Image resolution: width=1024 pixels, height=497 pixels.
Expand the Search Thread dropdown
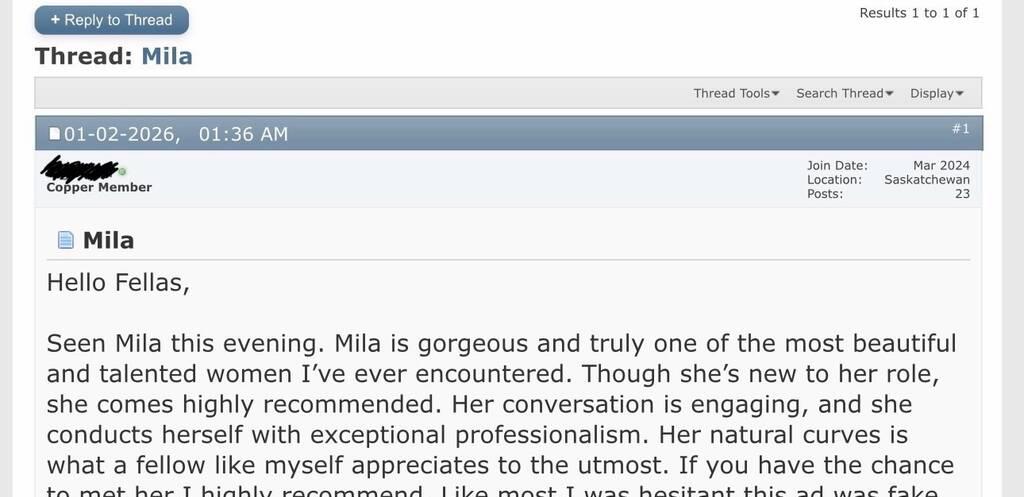[844, 93]
